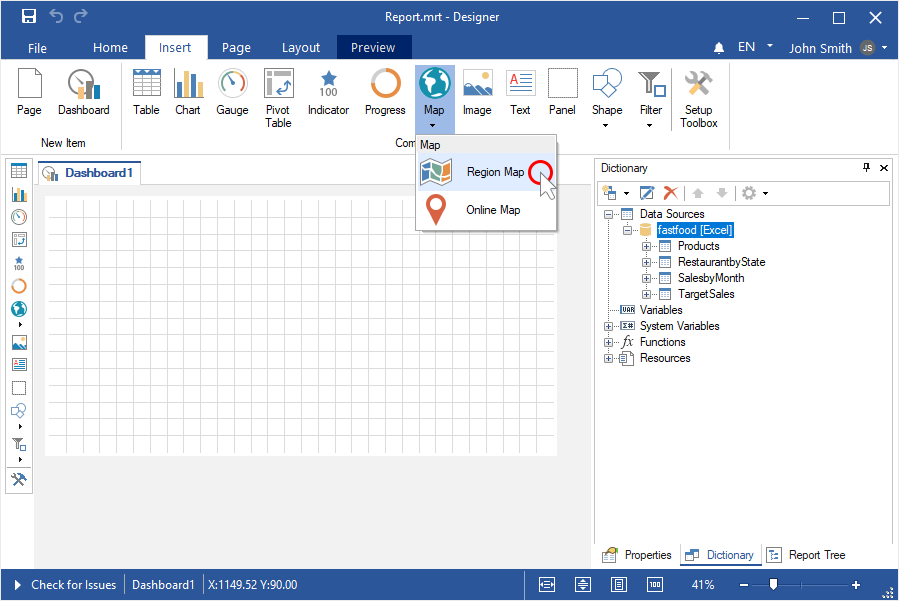Expand the System Variables node
This screenshot has width=899, height=601.
(x=609, y=326)
